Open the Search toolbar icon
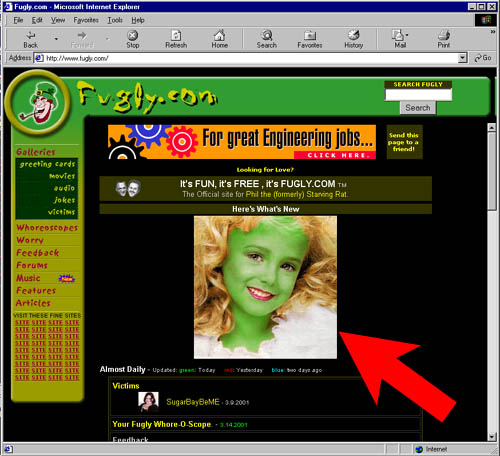This screenshot has height=456, width=500. tap(267, 35)
